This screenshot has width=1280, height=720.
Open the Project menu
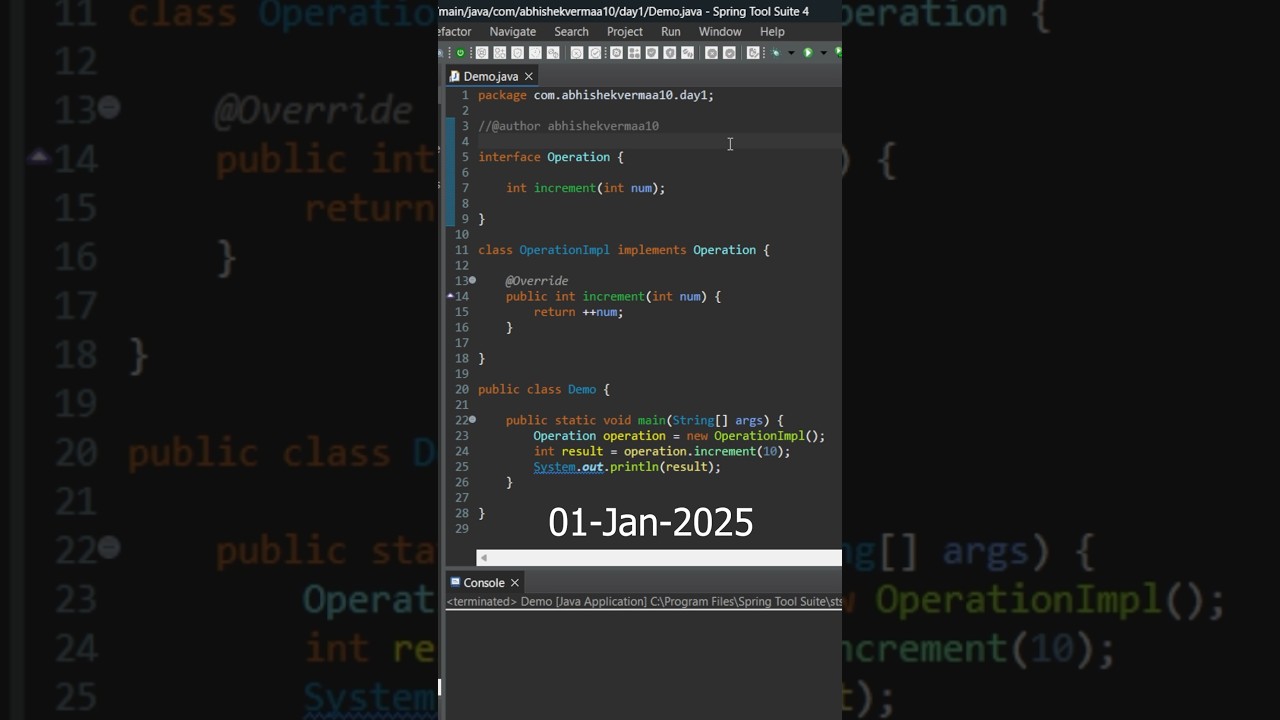625,32
